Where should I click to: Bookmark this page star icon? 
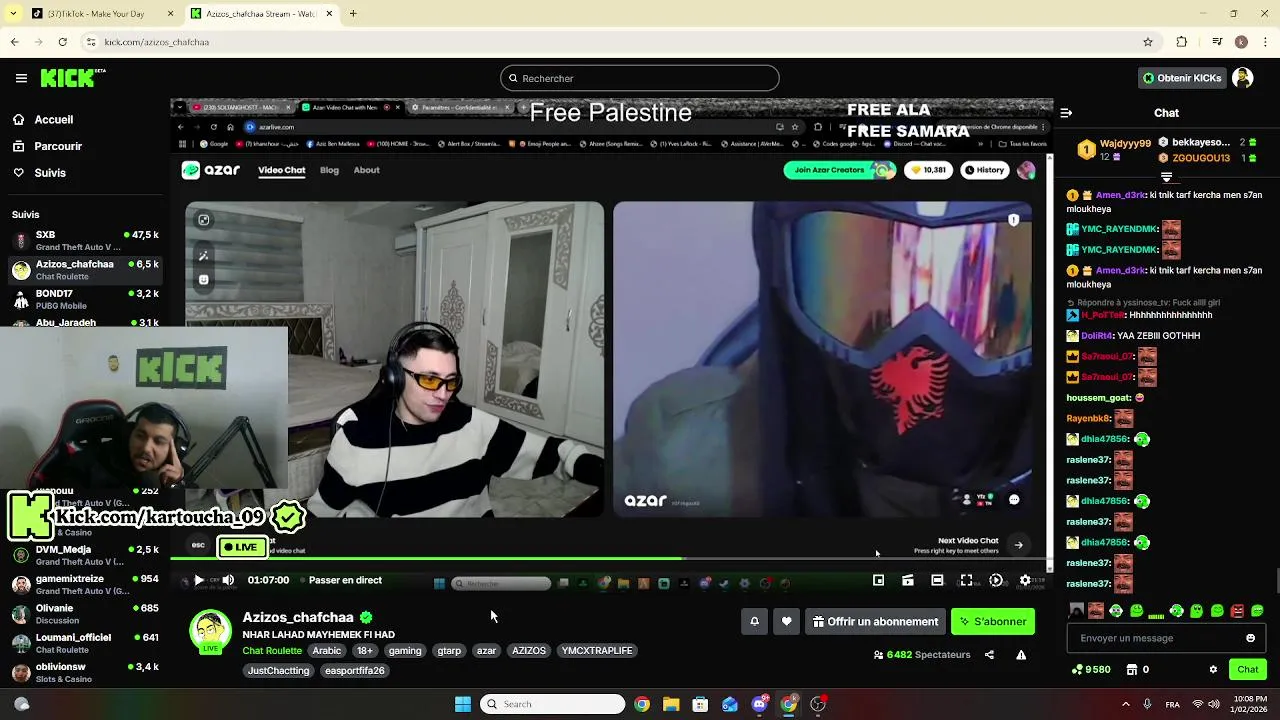point(1148,42)
